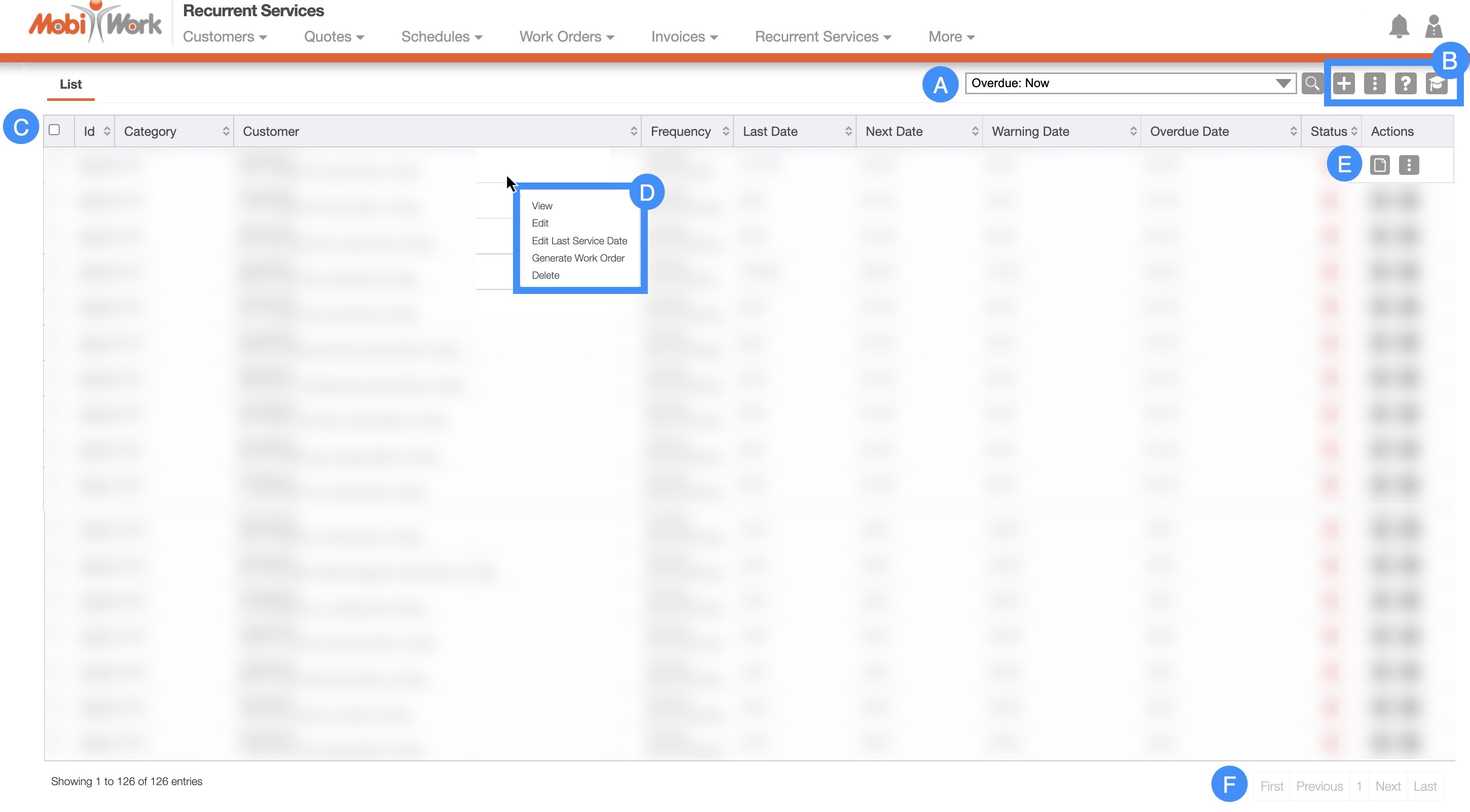Click the plus add-new icon

tap(1344, 83)
